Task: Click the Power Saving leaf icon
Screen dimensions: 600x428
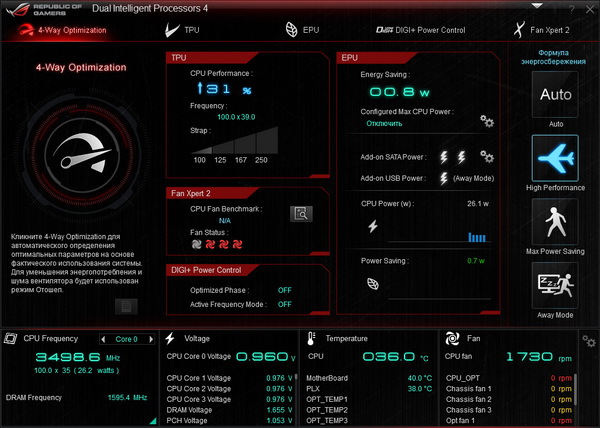Action: point(373,283)
